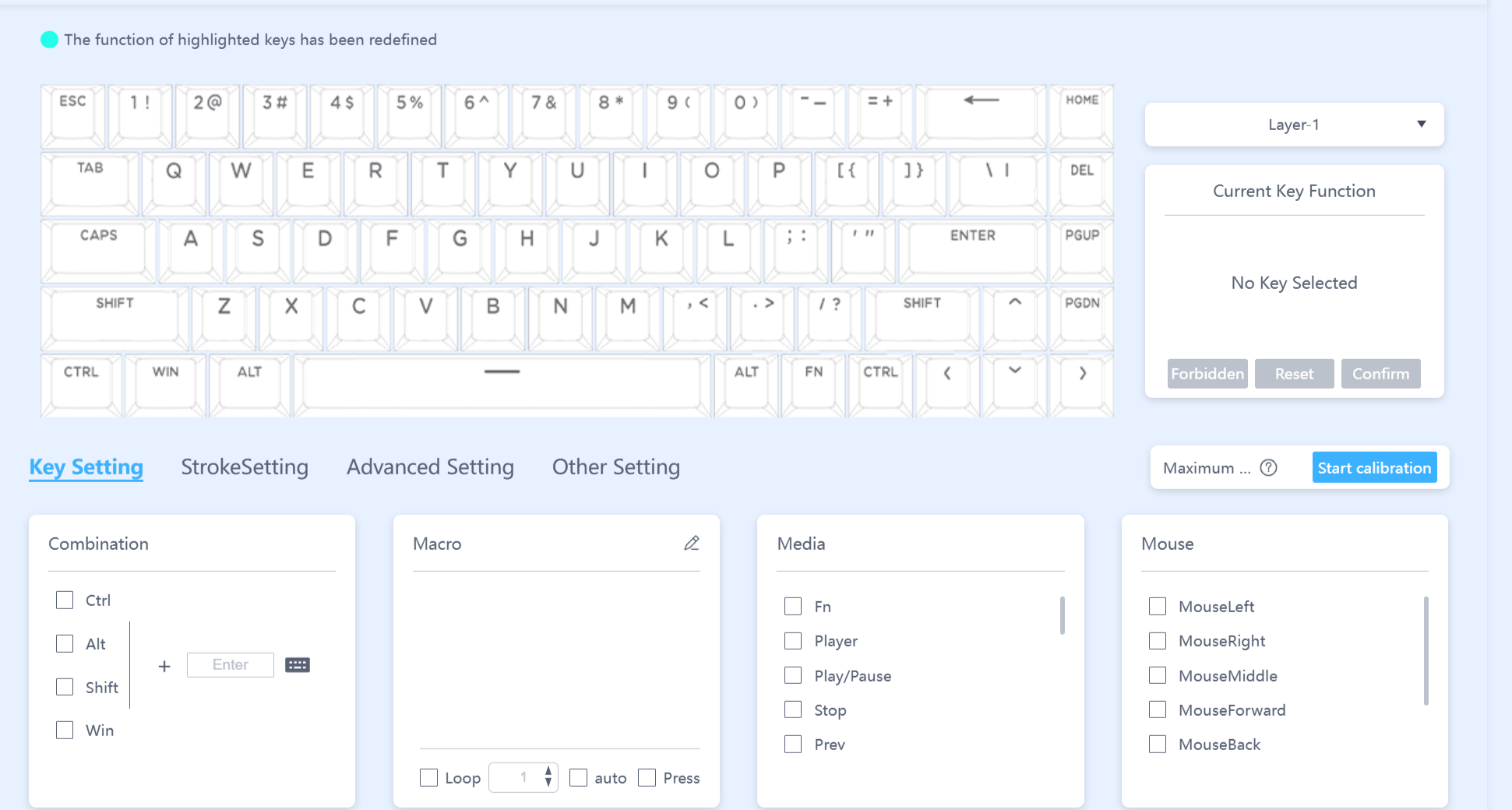This screenshot has width=1512, height=810.
Task: Click the Backspace arrow key
Action: pyautogui.click(x=982, y=117)
